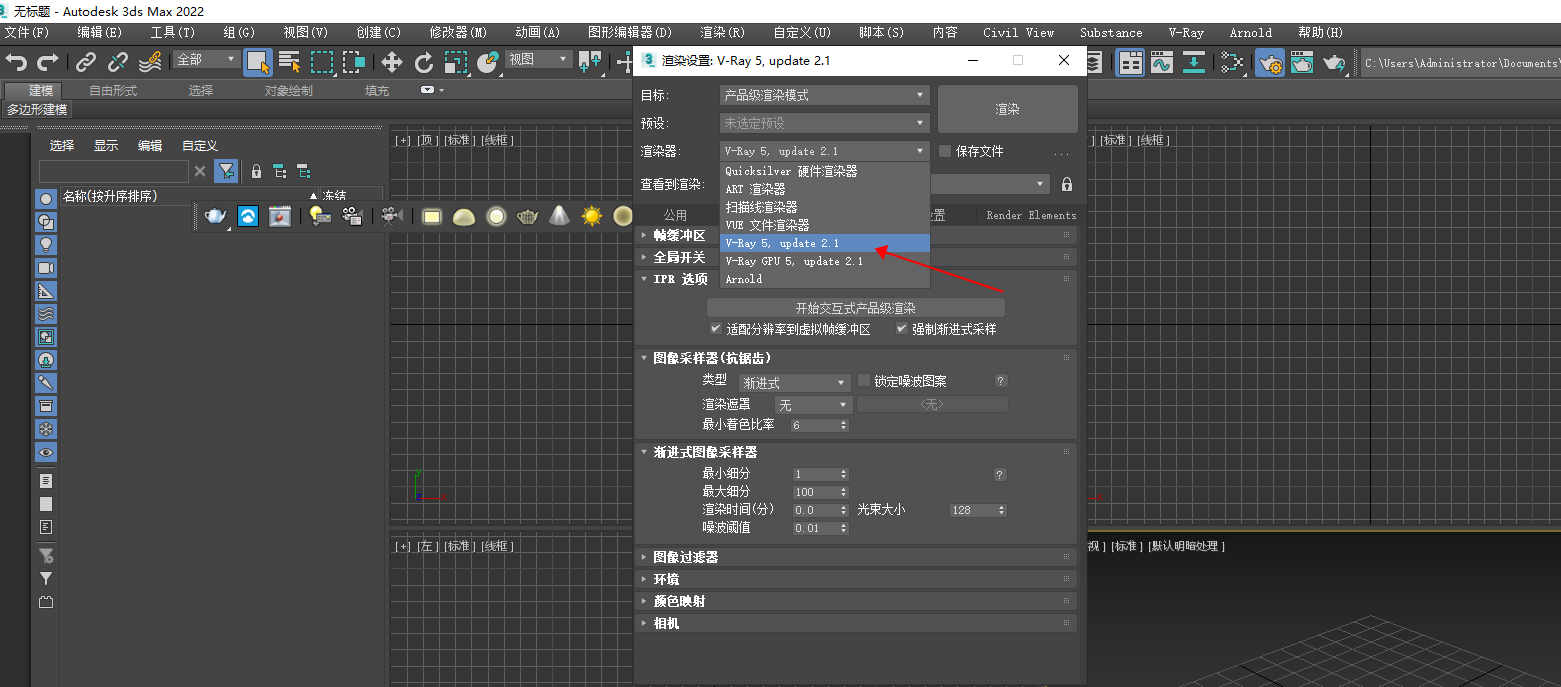Click the V-Ray dome light icon
The image size is (1561, 687).
(x=463, y=215)
